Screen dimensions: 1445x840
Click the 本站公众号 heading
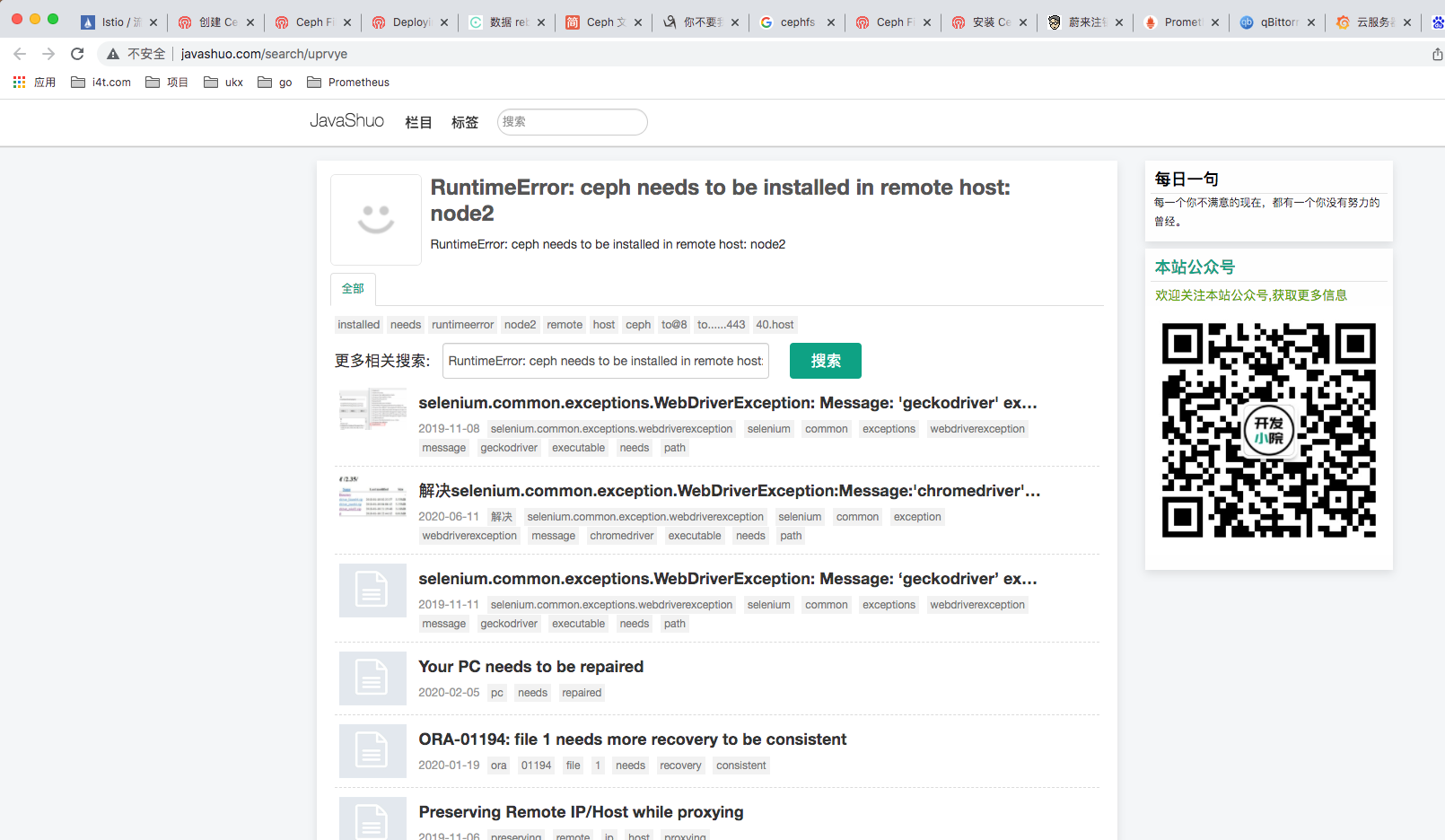click(1195, 267)
